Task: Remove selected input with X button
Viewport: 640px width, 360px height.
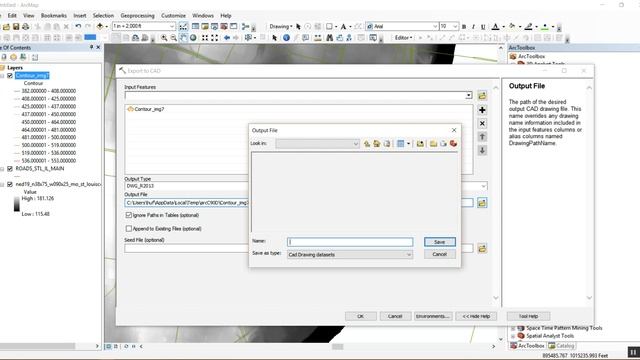Action: (482, 123)
